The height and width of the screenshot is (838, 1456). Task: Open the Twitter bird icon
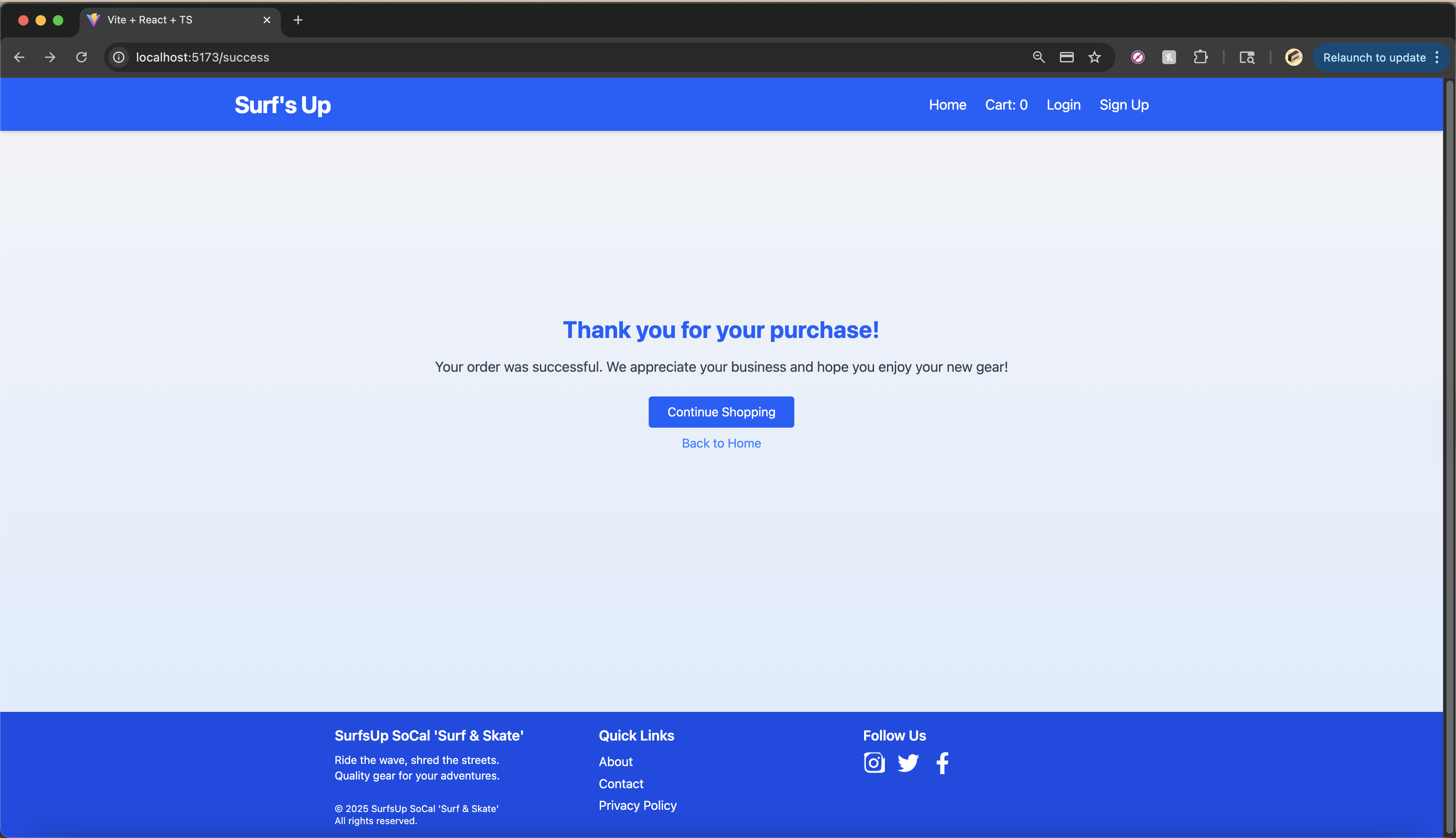click(x=908, y=763)
